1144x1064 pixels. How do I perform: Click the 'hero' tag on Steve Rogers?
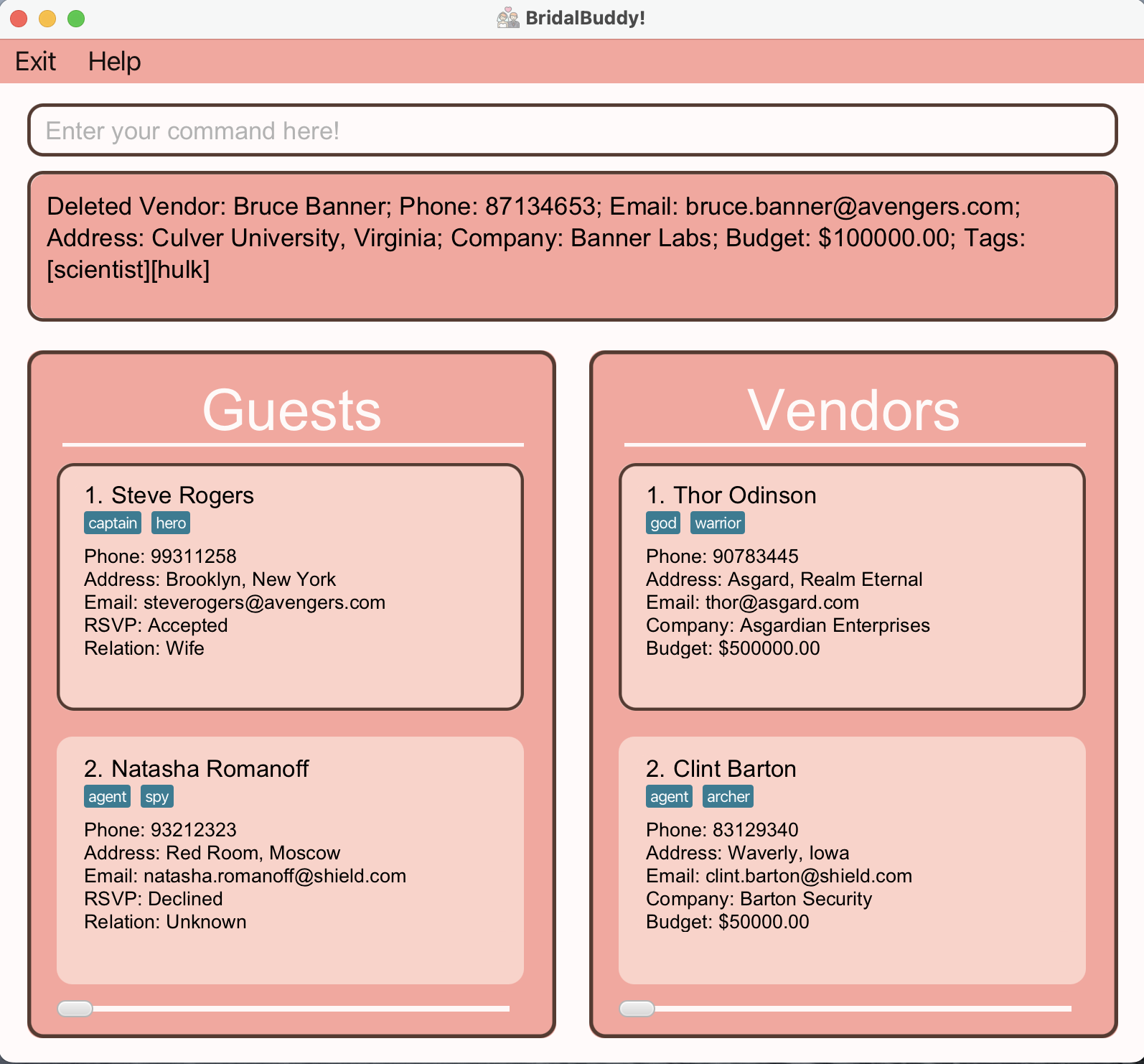point(171,523)
